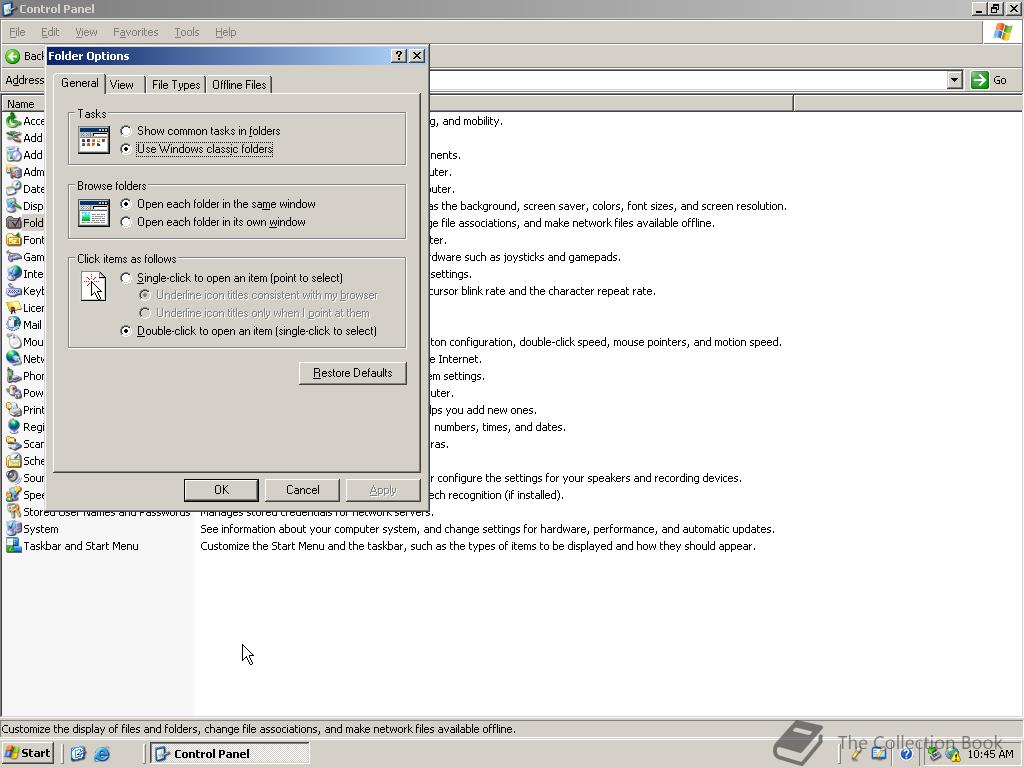Screen dimensions: 1024x768
Task: Open the Regional and Language Options icon
Action: click(x=14, y=426)
